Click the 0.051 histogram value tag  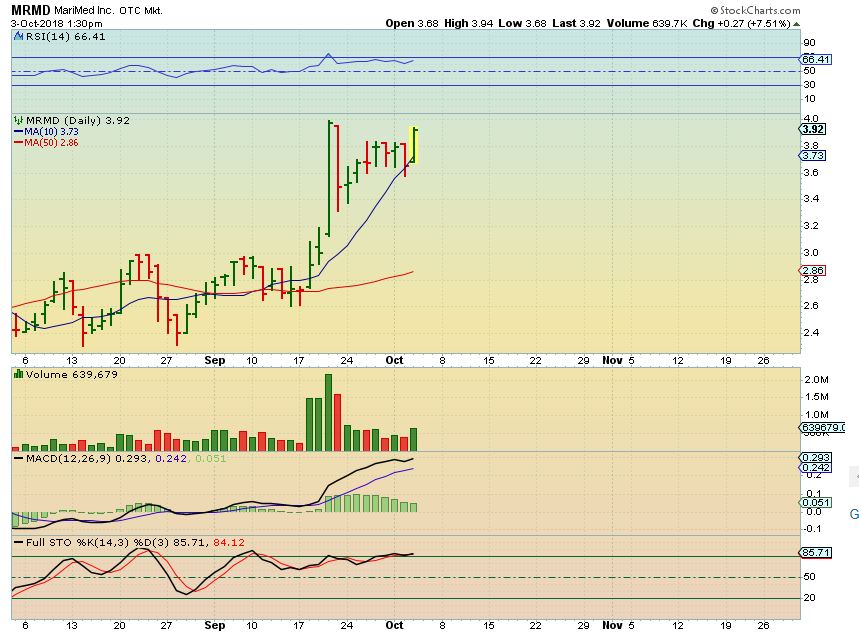pyautogui.click(x=816, y=502)
